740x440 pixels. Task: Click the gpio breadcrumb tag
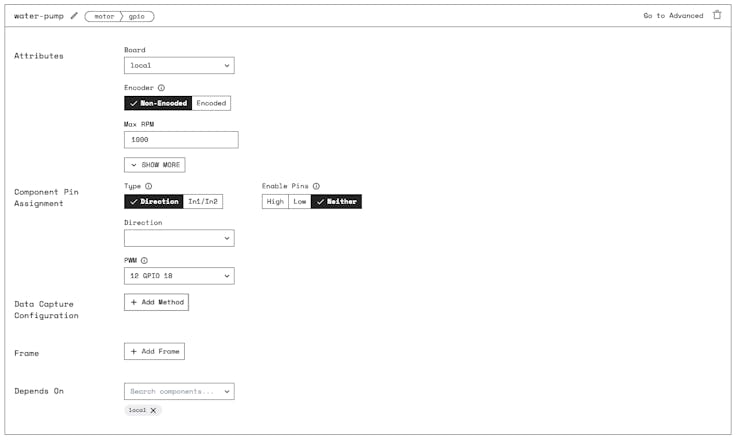[x=139, y=16]
